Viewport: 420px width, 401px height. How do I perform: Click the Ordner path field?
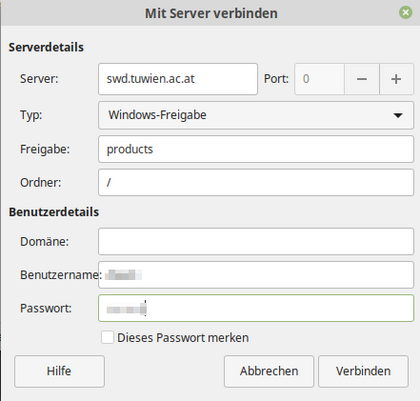pyautogui.click(x=256, y=182)
